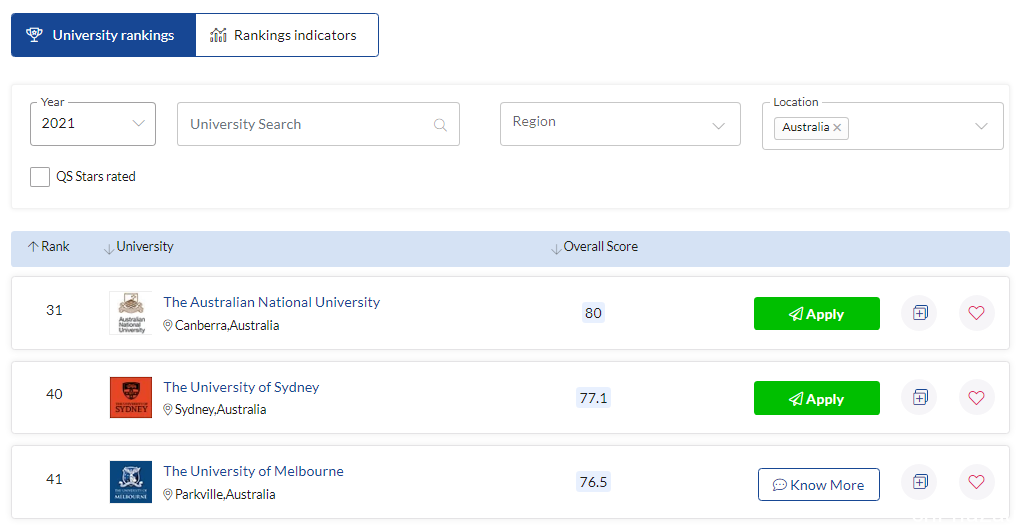Click the Parkville,Australia location text
1022x526 pixels.
point(225,494)
